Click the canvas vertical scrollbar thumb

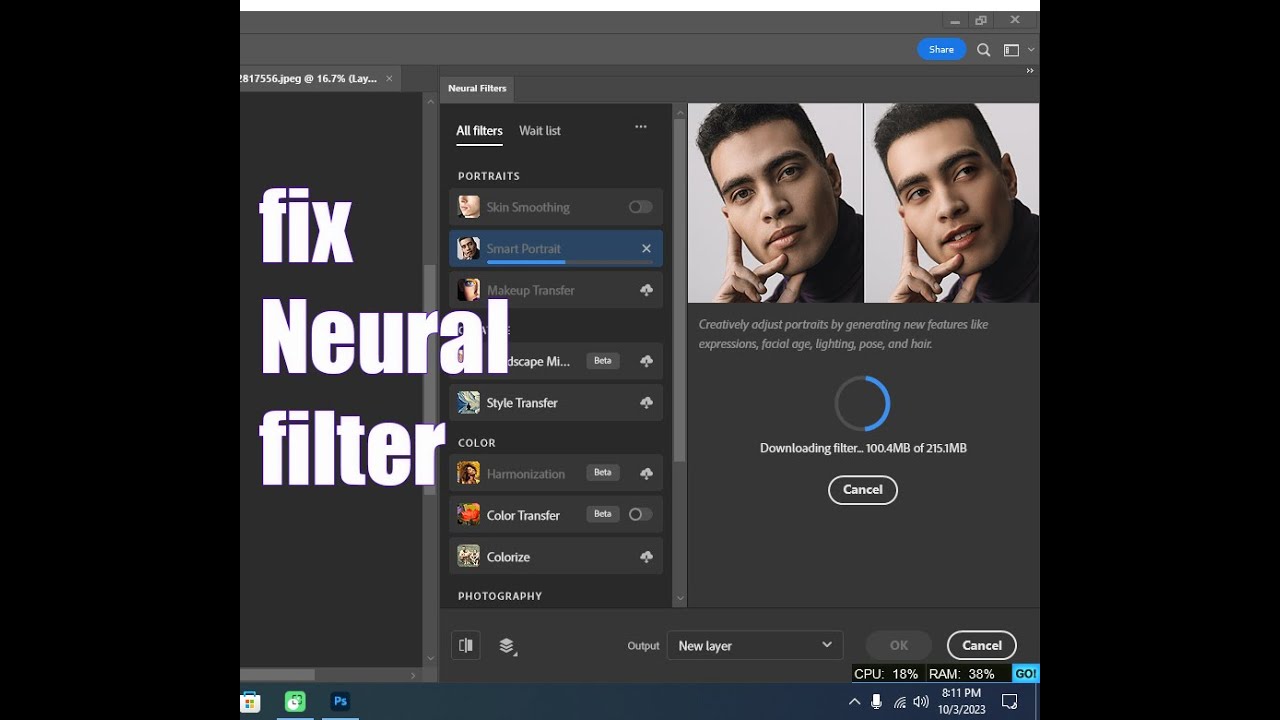tap(431, 380)
